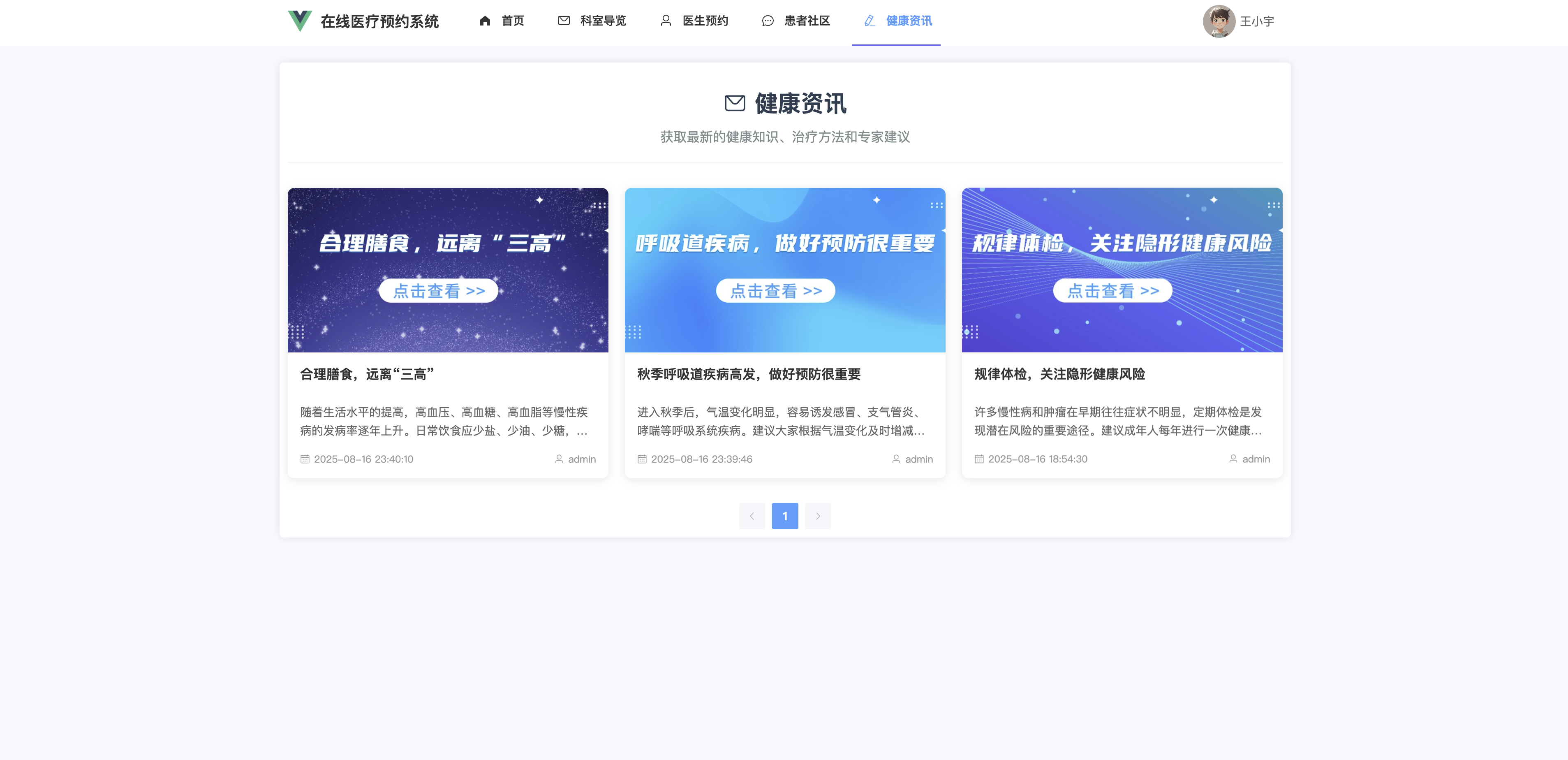Viewport: 1568px width, 760px height.
Task: Click the pencil icon beside 健康资讯
Action: pyautogui.click(x=870, y=21)
